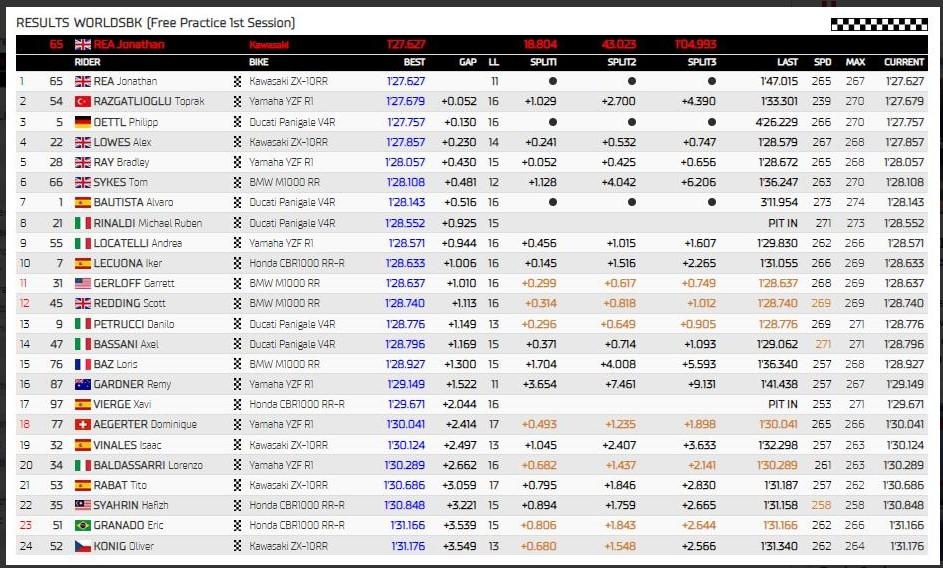This screenshot has height=568, width=943.
Task: Select rider name BALDASSARRI Lorenzo
Action: click(149, 466)
